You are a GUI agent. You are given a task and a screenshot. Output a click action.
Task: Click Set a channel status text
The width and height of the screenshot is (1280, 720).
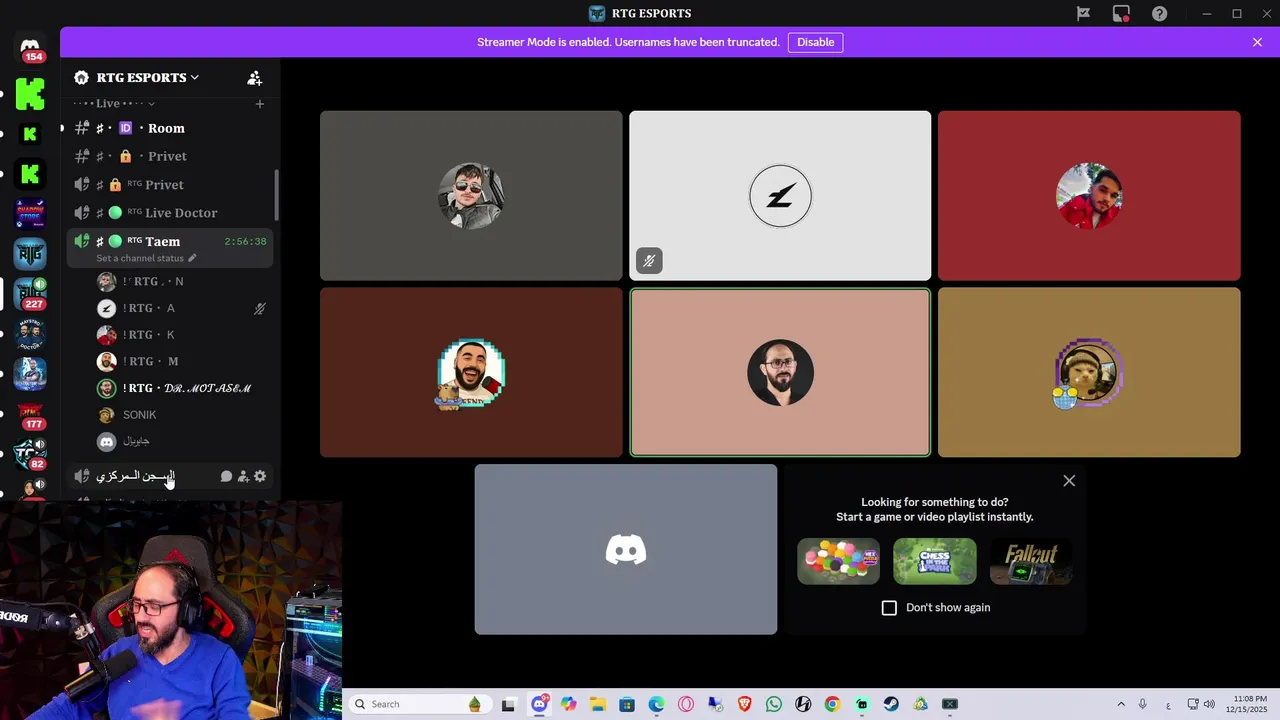point(140,258)
